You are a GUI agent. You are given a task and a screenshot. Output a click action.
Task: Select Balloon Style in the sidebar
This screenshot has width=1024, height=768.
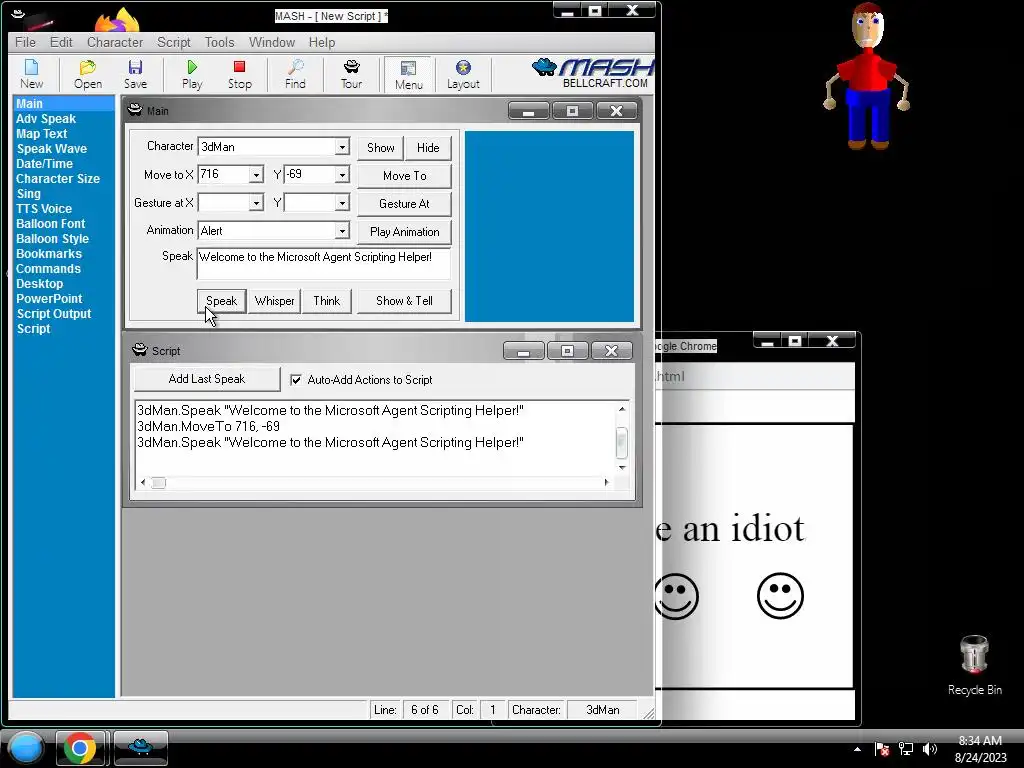[52, 239]
